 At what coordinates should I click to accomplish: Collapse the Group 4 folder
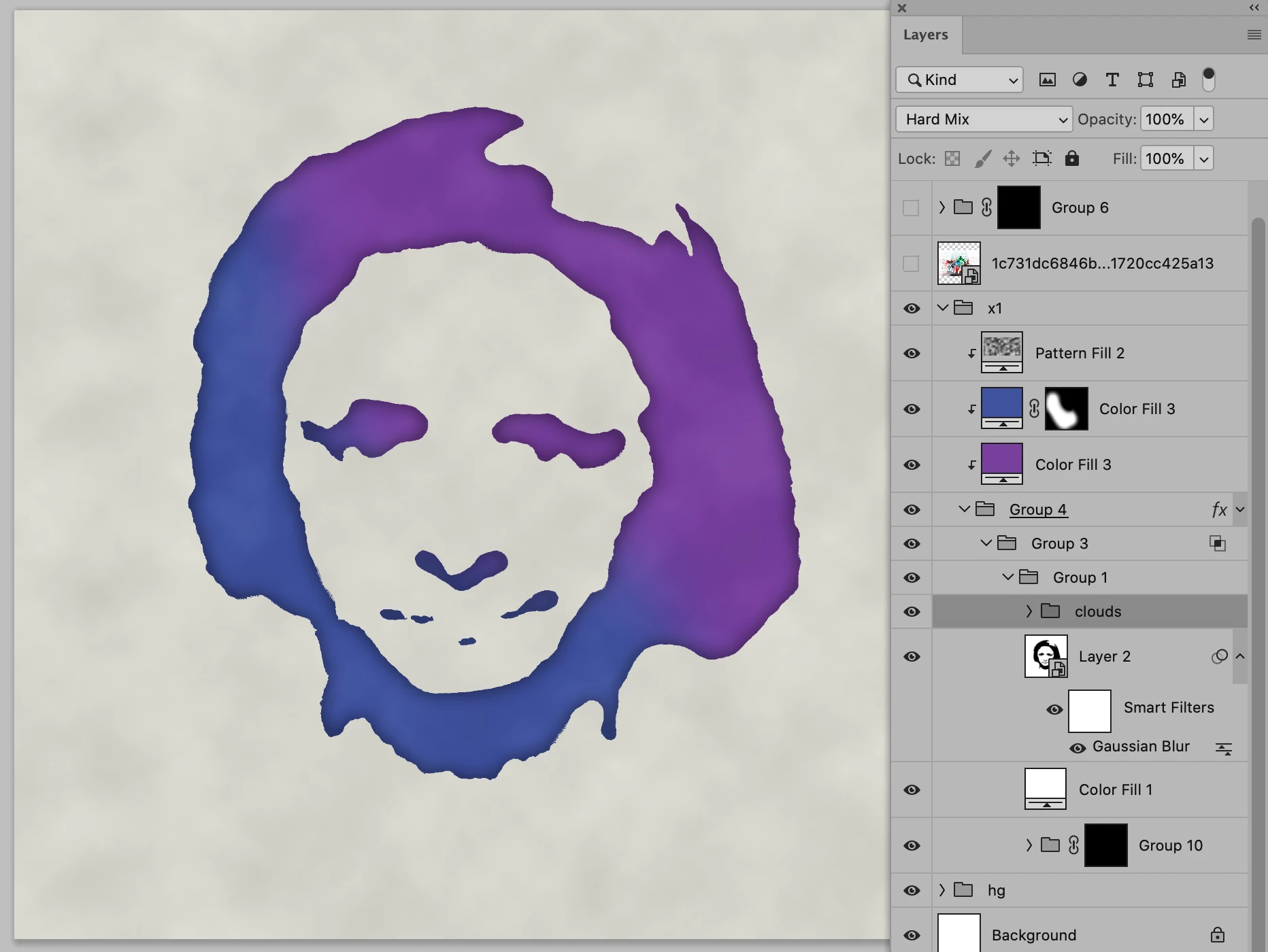[x=964, y=509]
